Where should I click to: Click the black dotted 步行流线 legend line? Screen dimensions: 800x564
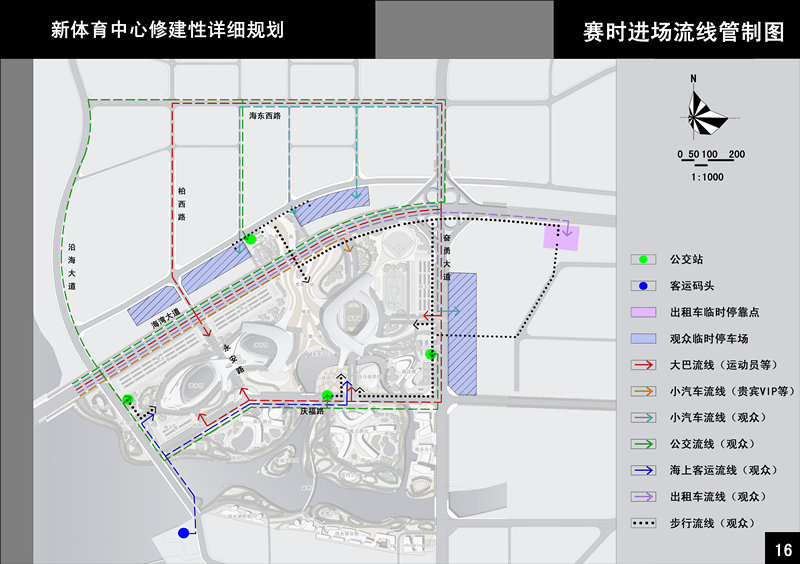[x=645, y=523]
